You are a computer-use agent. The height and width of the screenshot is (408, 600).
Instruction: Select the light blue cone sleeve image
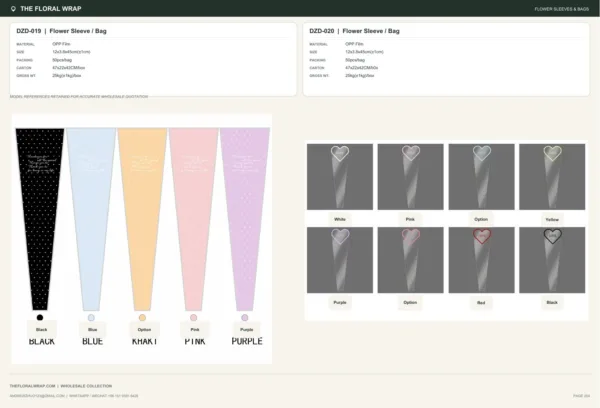coord(91,219)
